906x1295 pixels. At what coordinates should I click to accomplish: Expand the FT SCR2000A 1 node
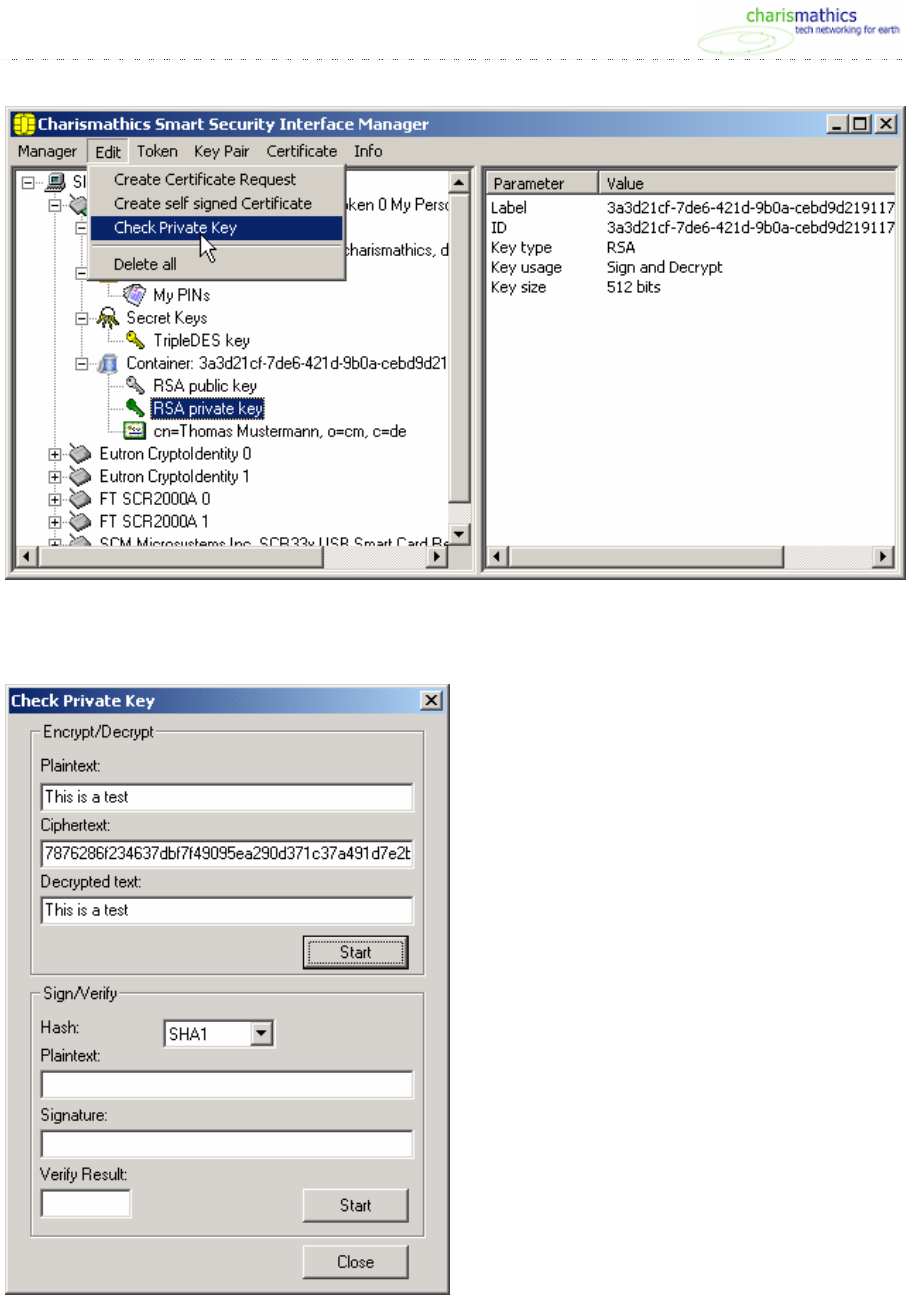click(x=56, y=522)
